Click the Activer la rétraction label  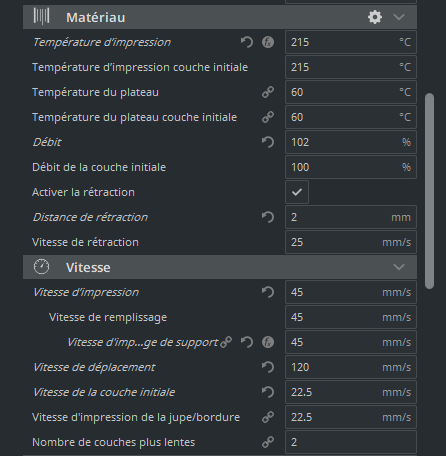(x=83, y=192)
